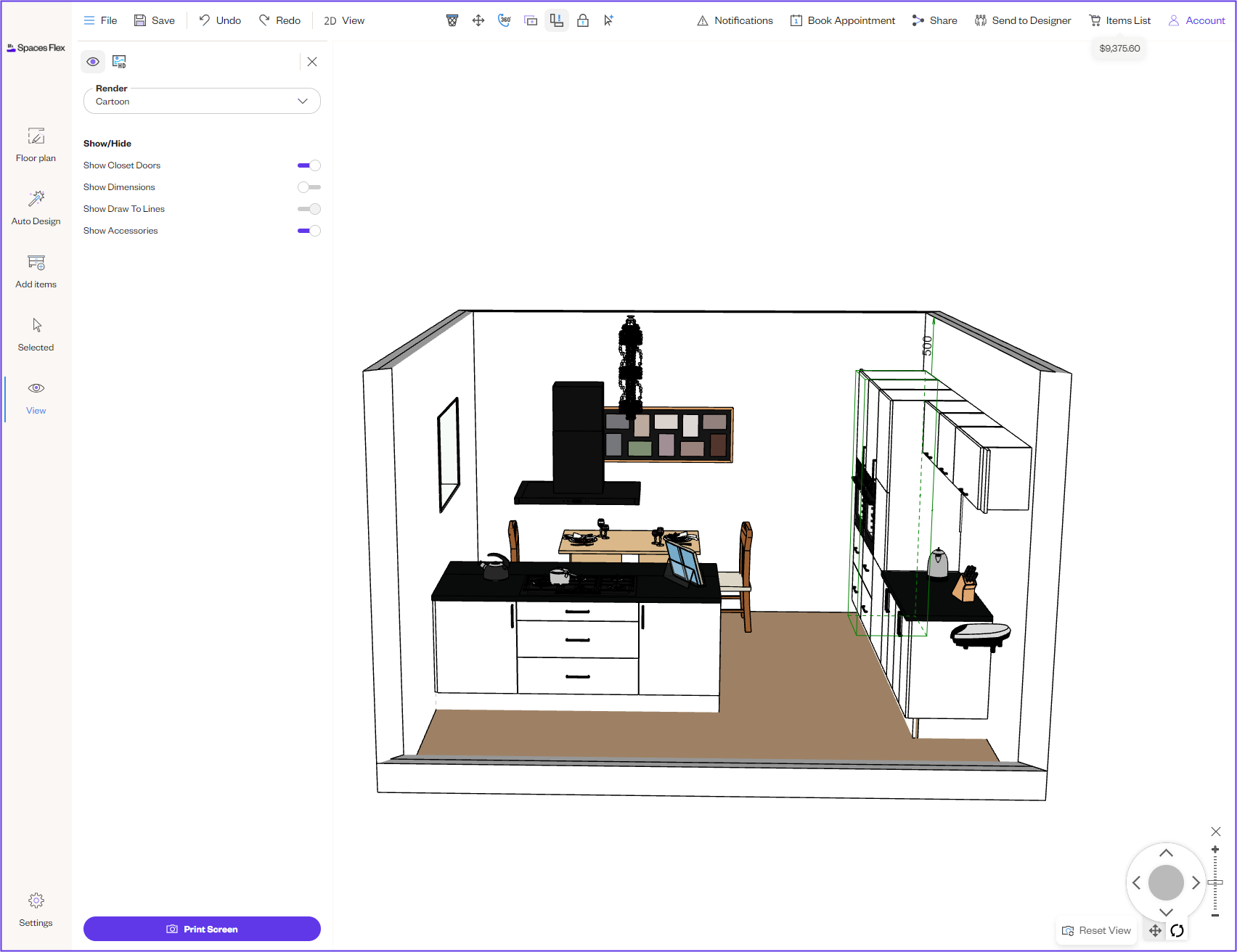Expand the Render style dropdown
The width and height of the screenshot is (1237, 952).
pos(202,101)
